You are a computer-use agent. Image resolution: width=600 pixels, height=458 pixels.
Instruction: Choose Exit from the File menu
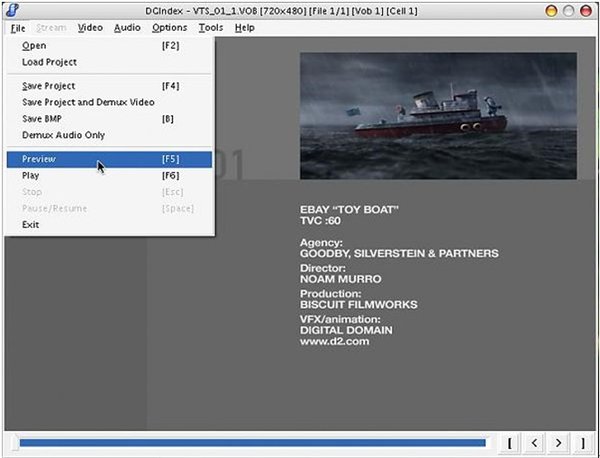click(109, 225)
